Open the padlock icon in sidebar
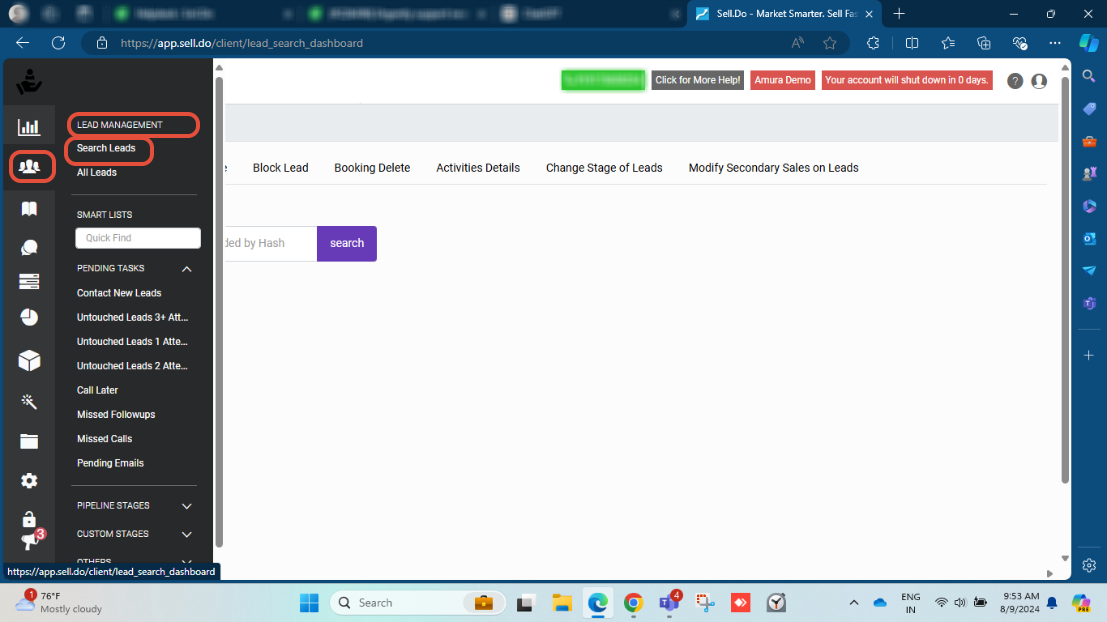The height and width of the screenshot is (622, 1107). (28, 519)
